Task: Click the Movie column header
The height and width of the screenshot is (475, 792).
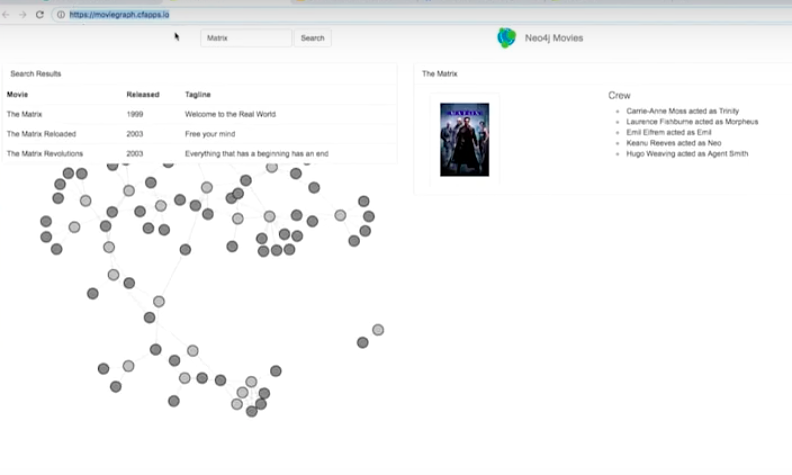Action: click(x=17, y=94)
